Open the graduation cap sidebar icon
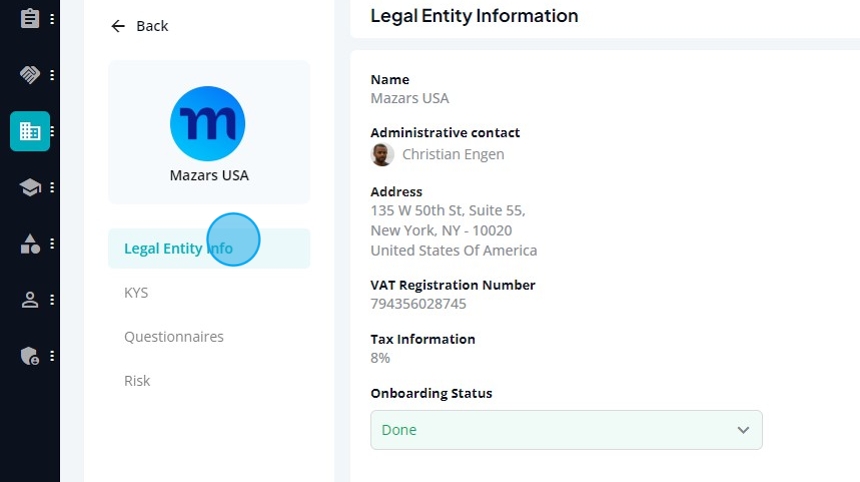The height and width of the screenshot is (482, 860). (30, 188)
